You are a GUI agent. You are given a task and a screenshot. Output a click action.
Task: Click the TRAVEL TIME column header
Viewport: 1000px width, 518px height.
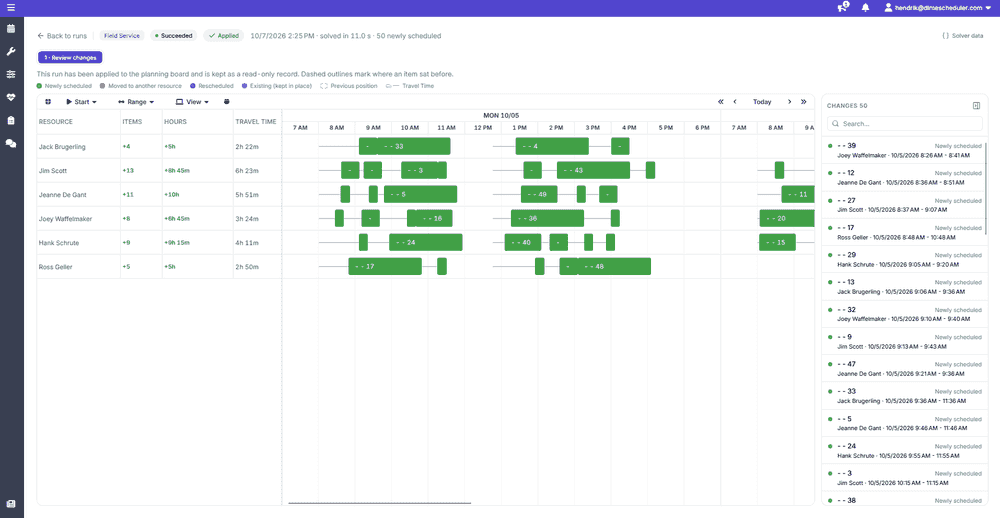[256, 122]
